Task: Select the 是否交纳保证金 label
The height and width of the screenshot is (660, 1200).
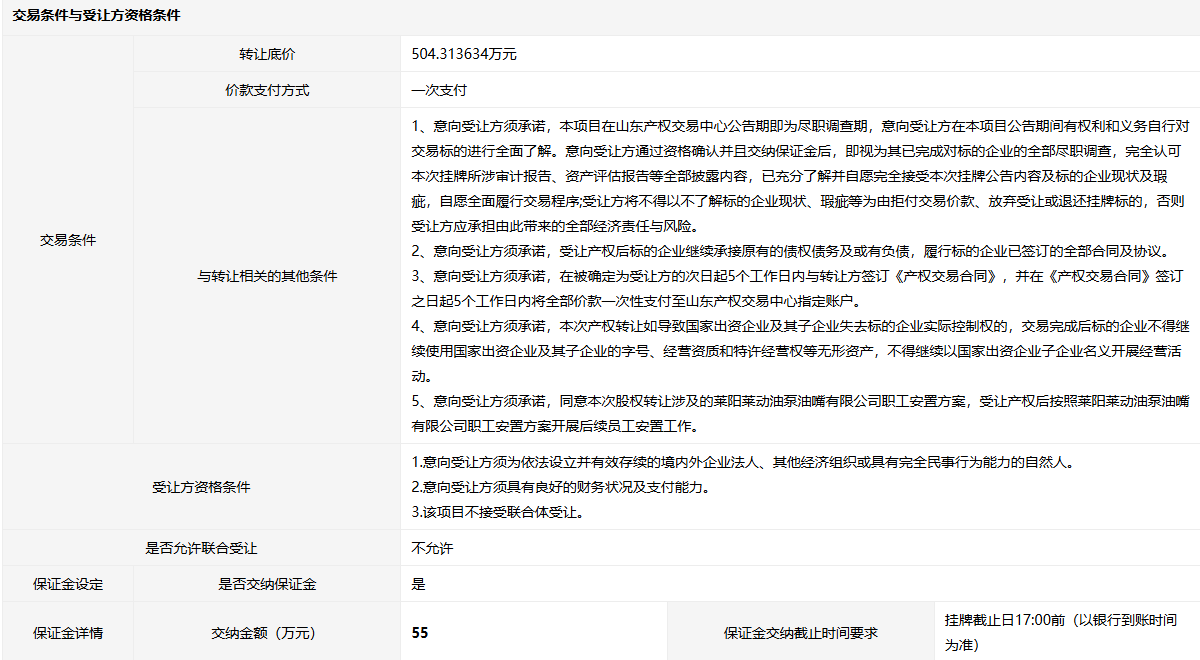Action: point(267,584)
